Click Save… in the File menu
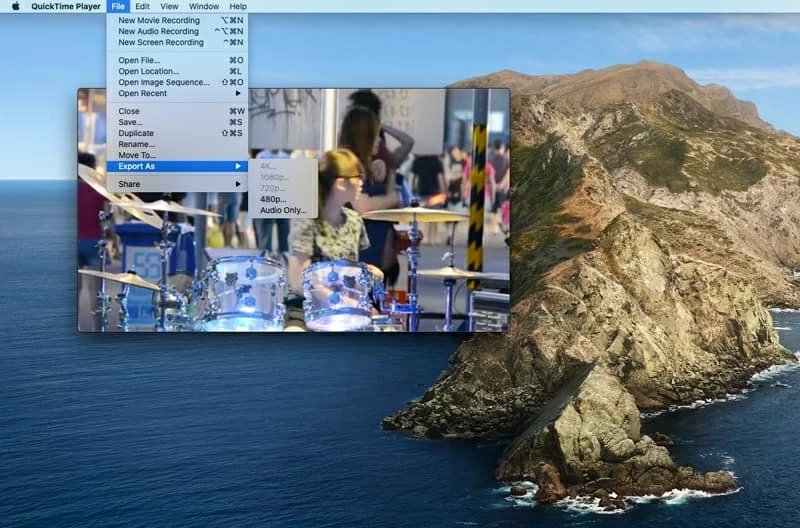 (131, 122)
